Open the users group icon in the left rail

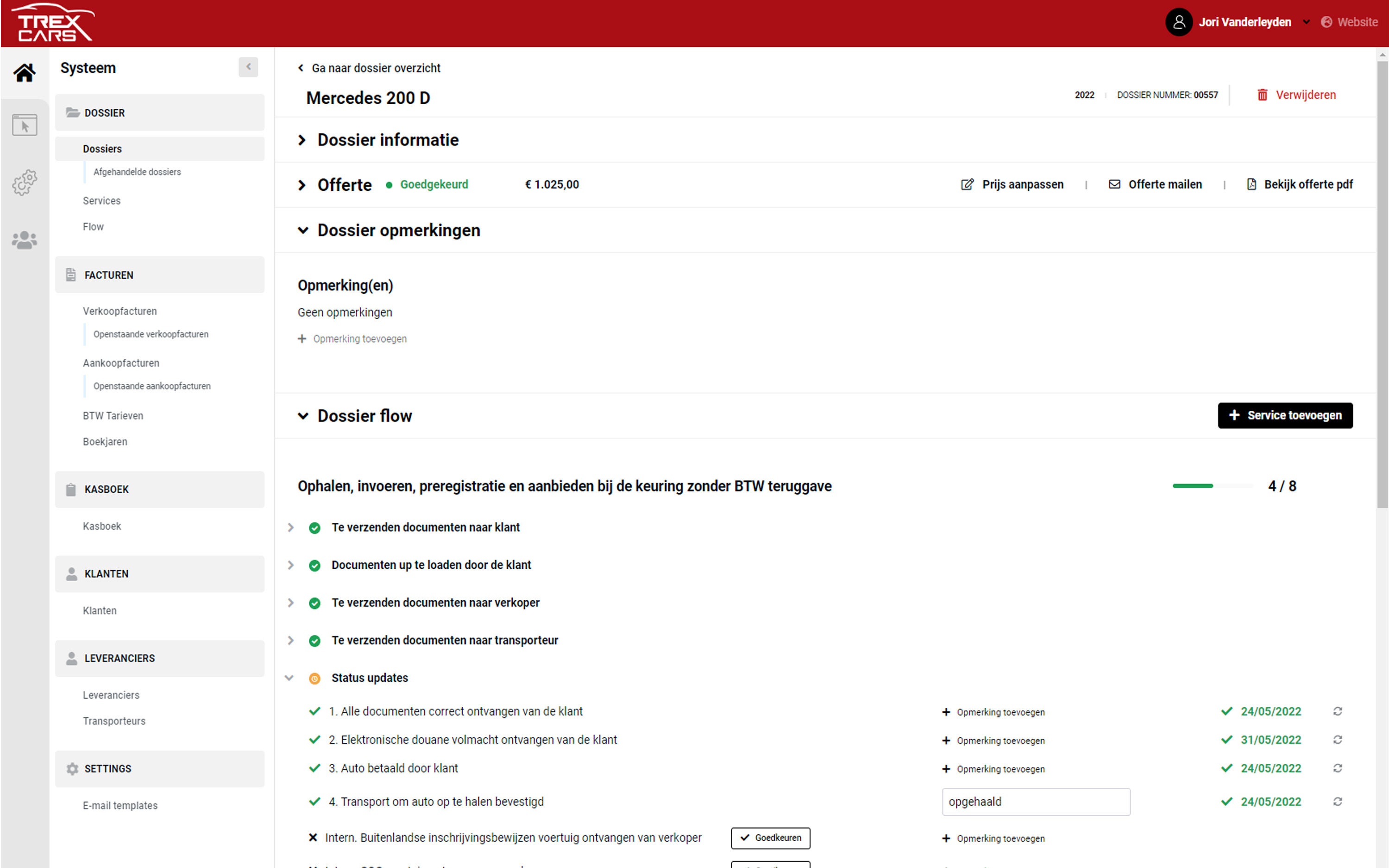click(24, 240)
